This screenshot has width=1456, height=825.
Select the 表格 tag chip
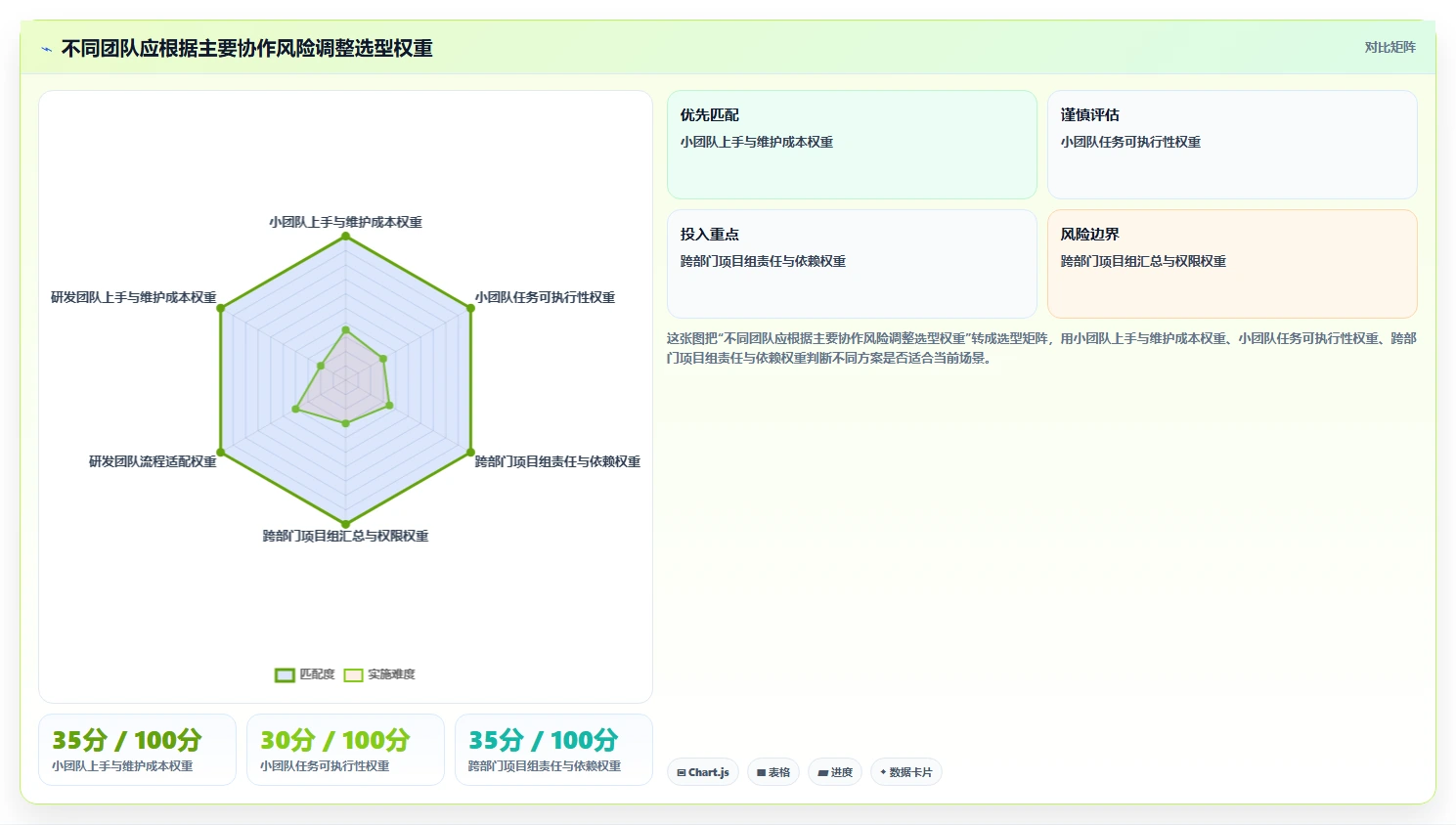pyautogui.click(x=773, y=772)
